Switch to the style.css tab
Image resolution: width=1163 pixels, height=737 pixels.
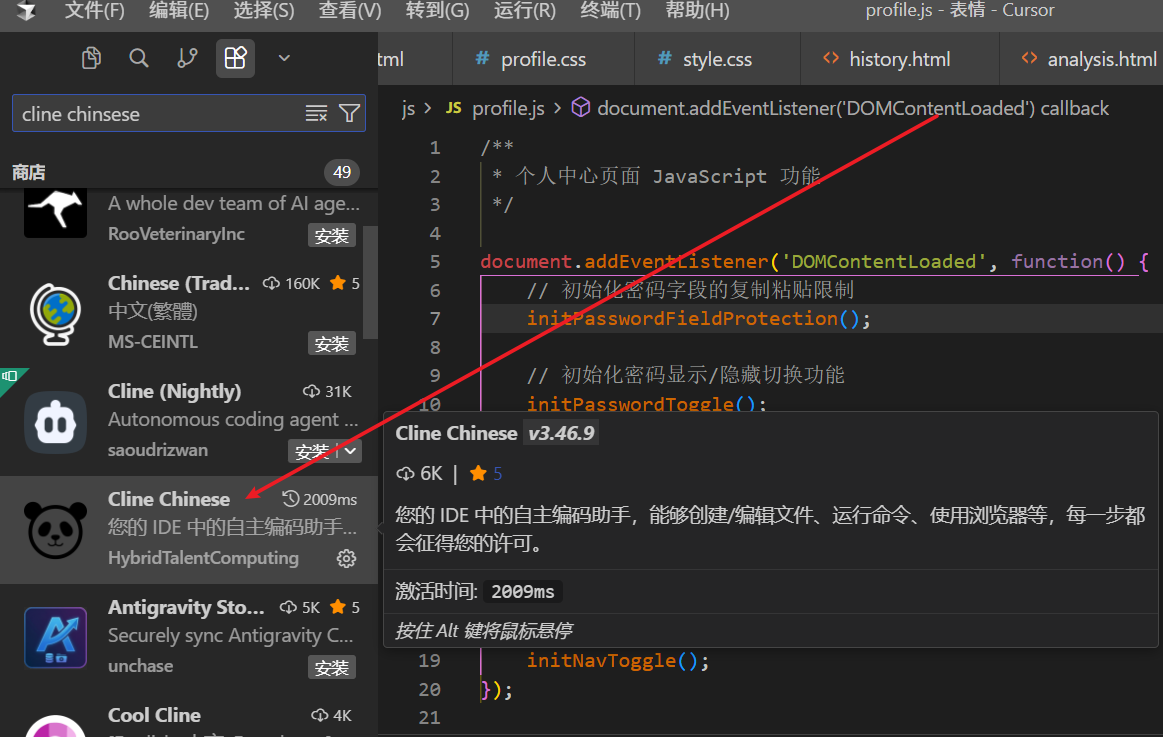pos(717,59)
